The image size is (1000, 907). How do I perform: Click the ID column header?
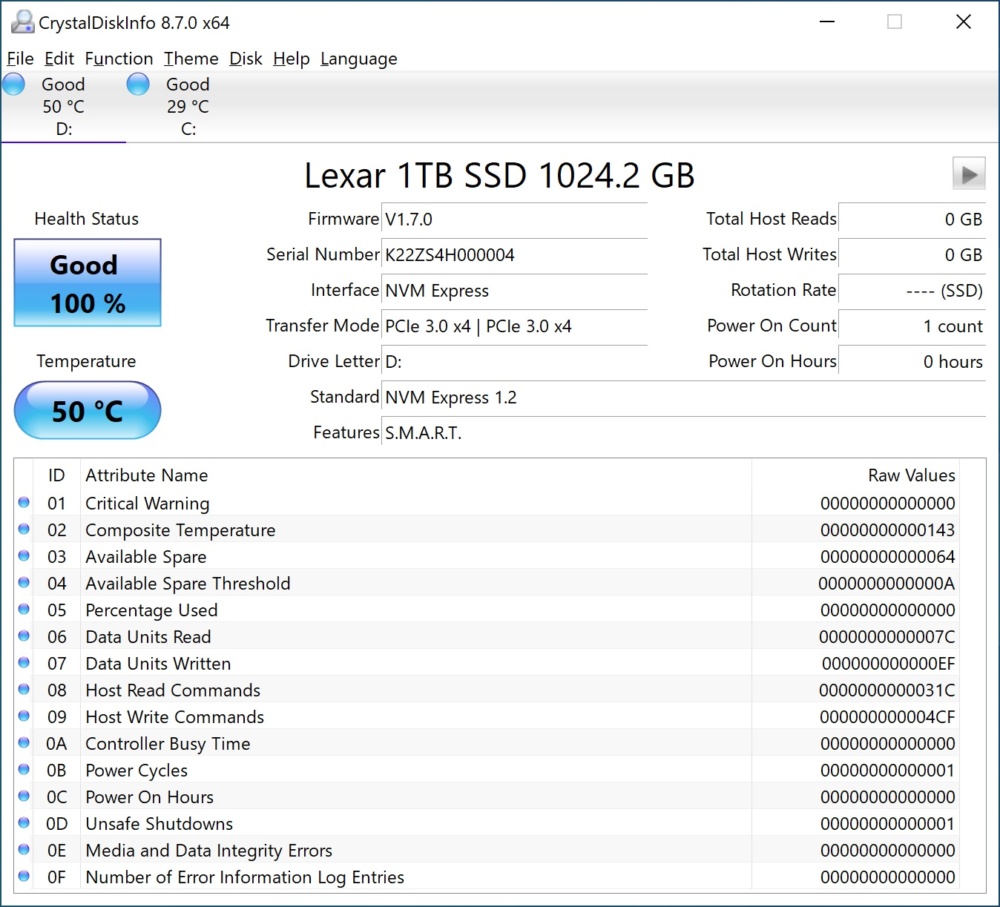(x=56, y=475)
